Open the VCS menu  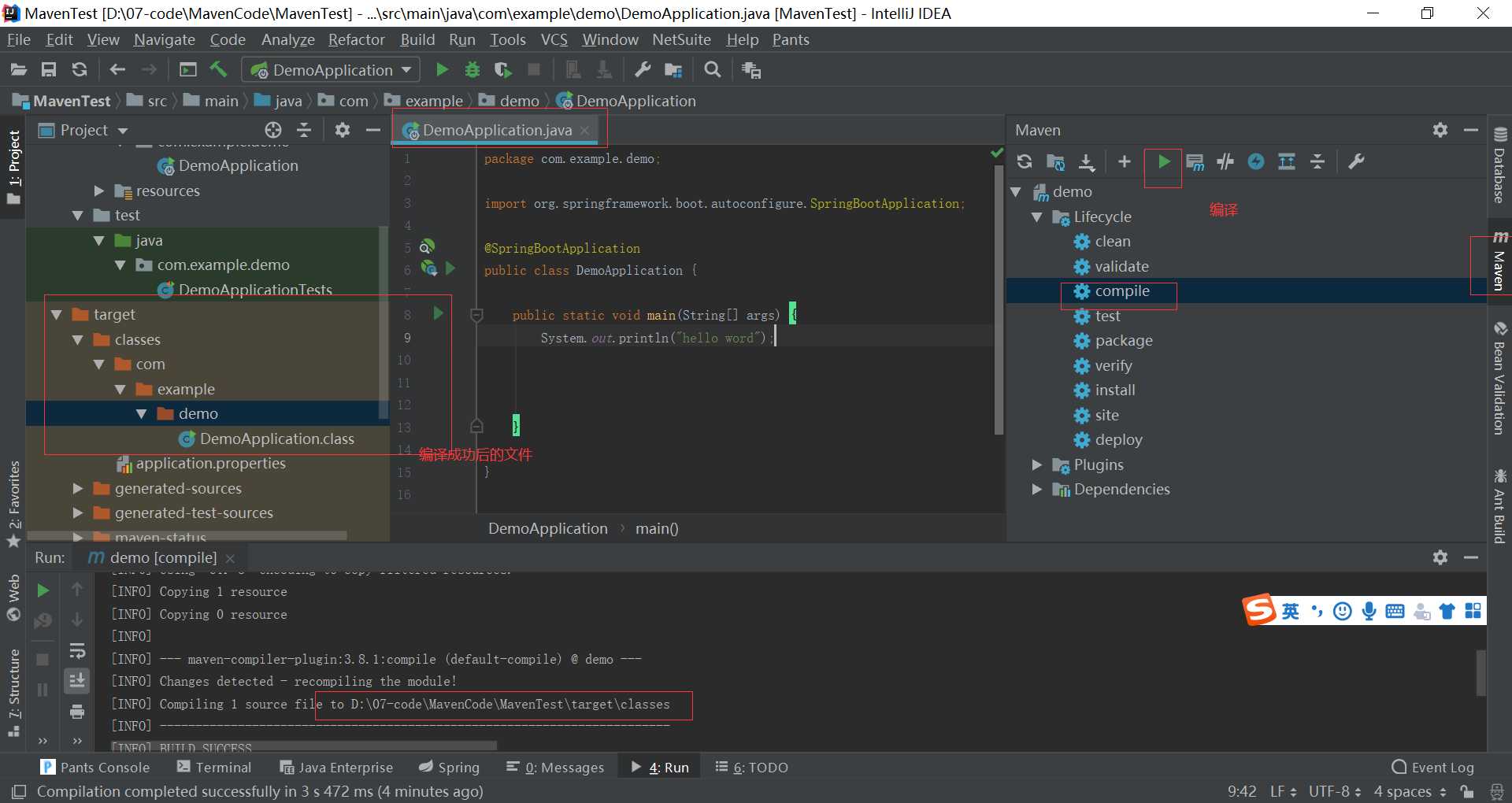point(554,39)
